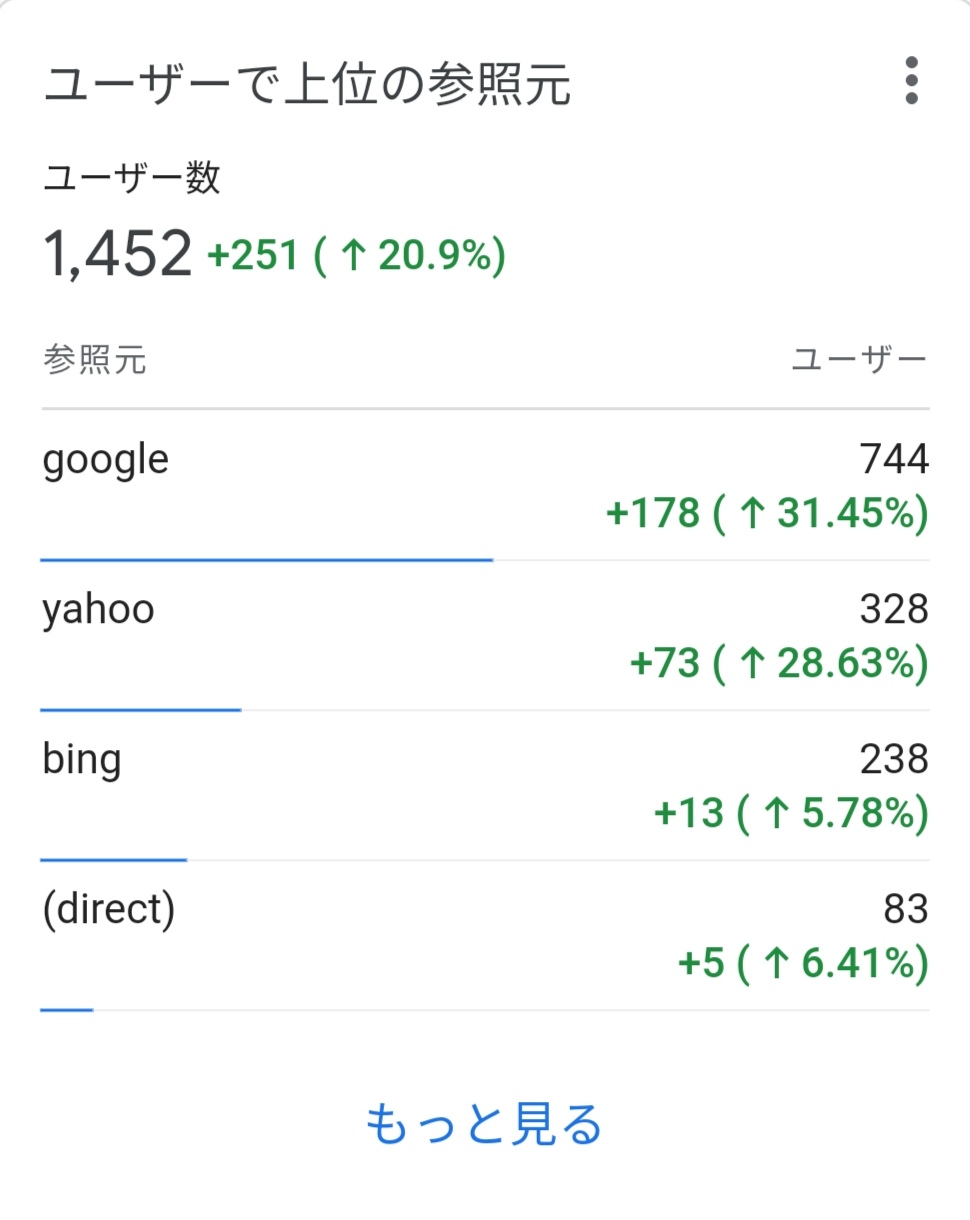Select the yahoo referrer row

pos(485,636)
